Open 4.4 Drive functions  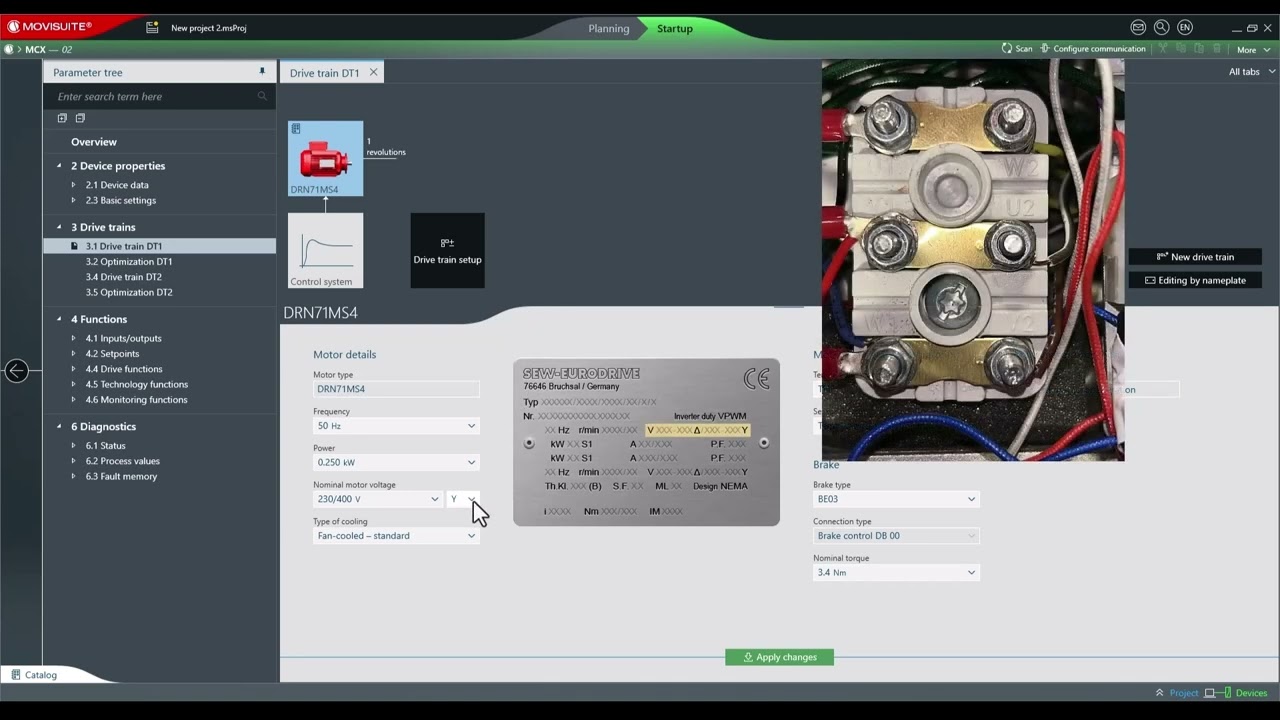[124, 369]
